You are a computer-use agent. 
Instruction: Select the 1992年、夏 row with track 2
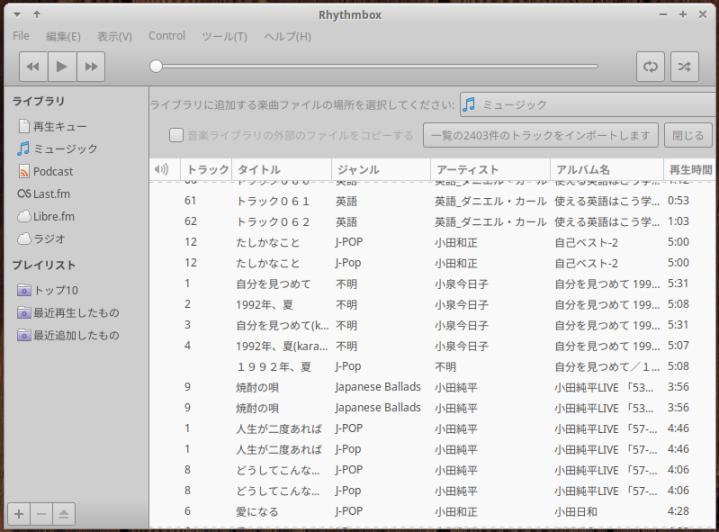(432, 305)
